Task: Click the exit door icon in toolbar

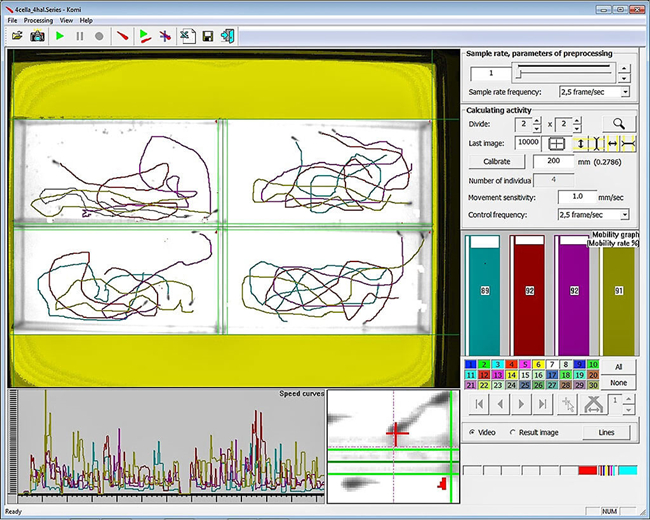Action: 228,36
